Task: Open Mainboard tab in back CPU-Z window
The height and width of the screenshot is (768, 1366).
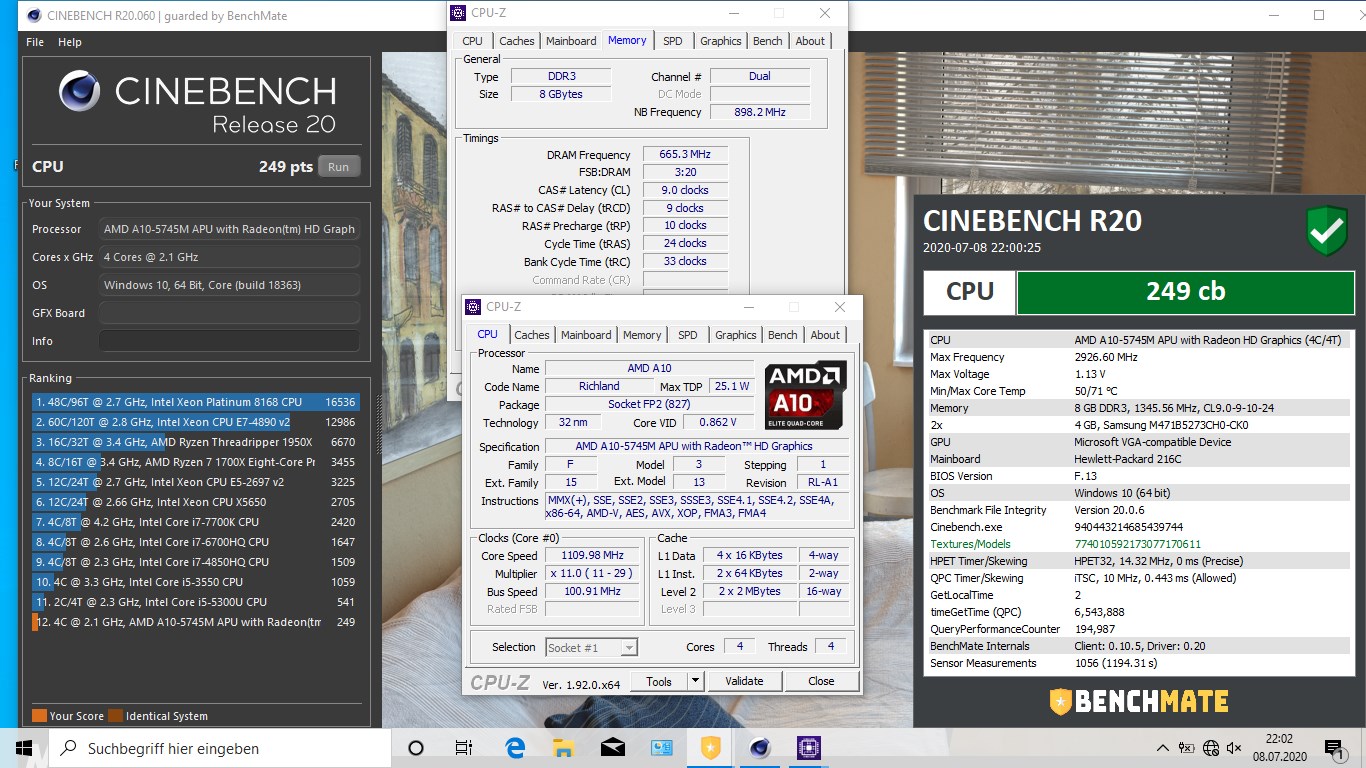Action: point(571,41)
